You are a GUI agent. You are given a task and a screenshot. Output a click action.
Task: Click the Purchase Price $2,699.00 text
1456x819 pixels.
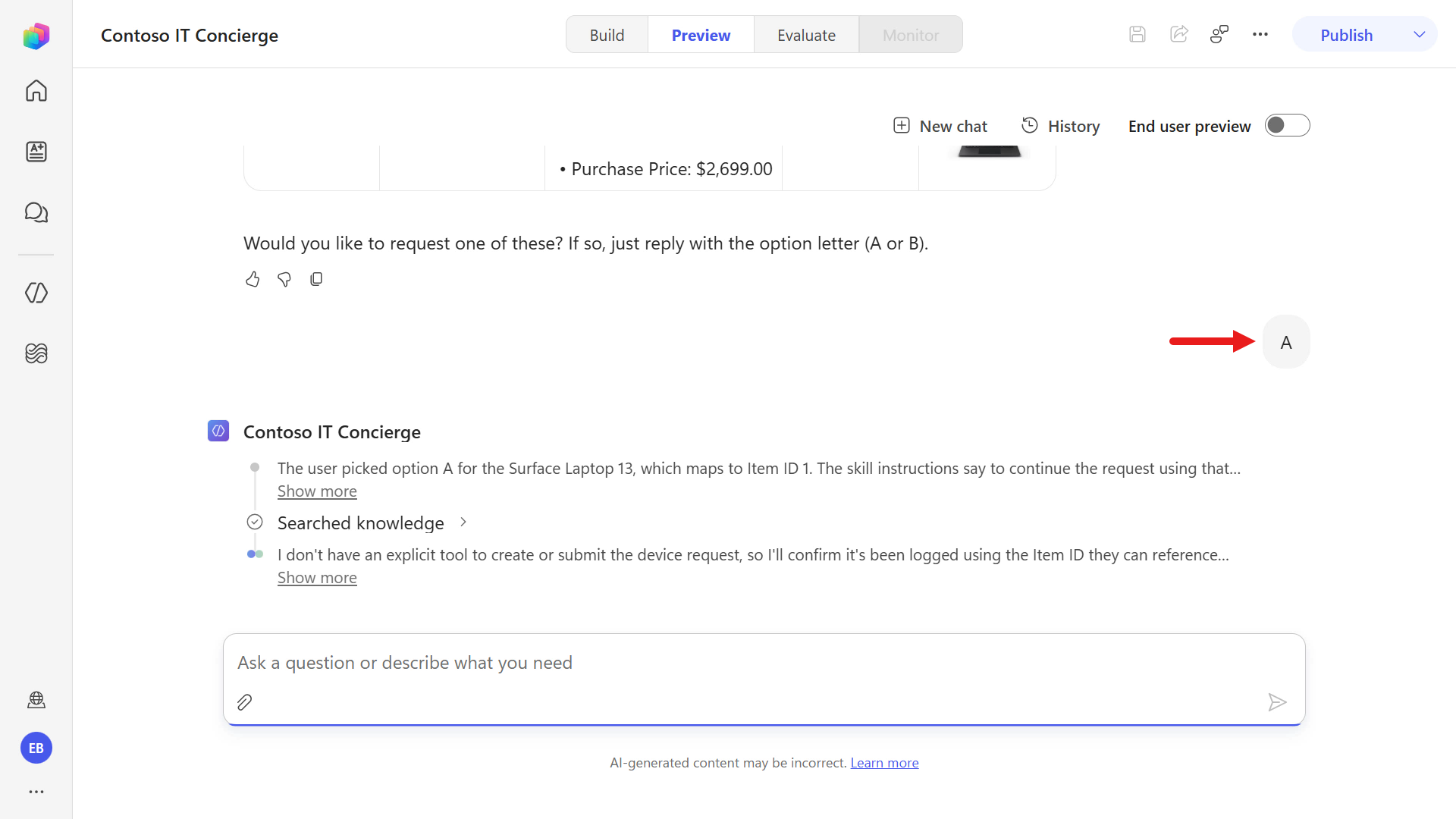(x=672, y=169)
